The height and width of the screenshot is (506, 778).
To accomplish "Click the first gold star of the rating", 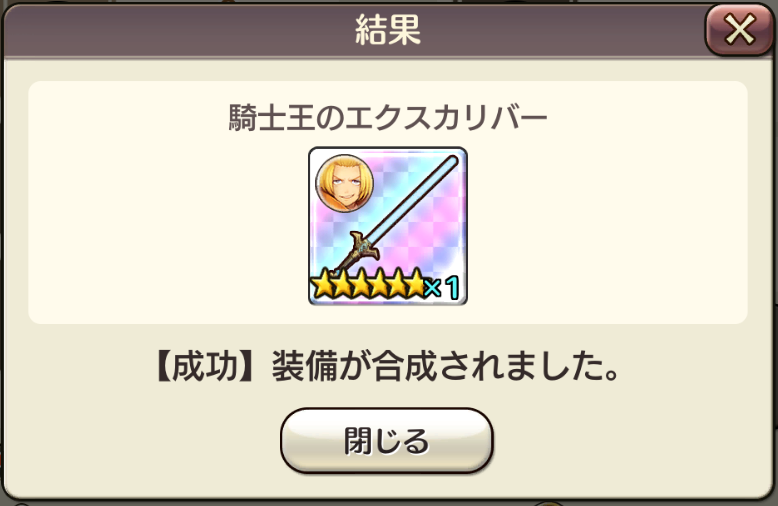I will coord(323,284).
